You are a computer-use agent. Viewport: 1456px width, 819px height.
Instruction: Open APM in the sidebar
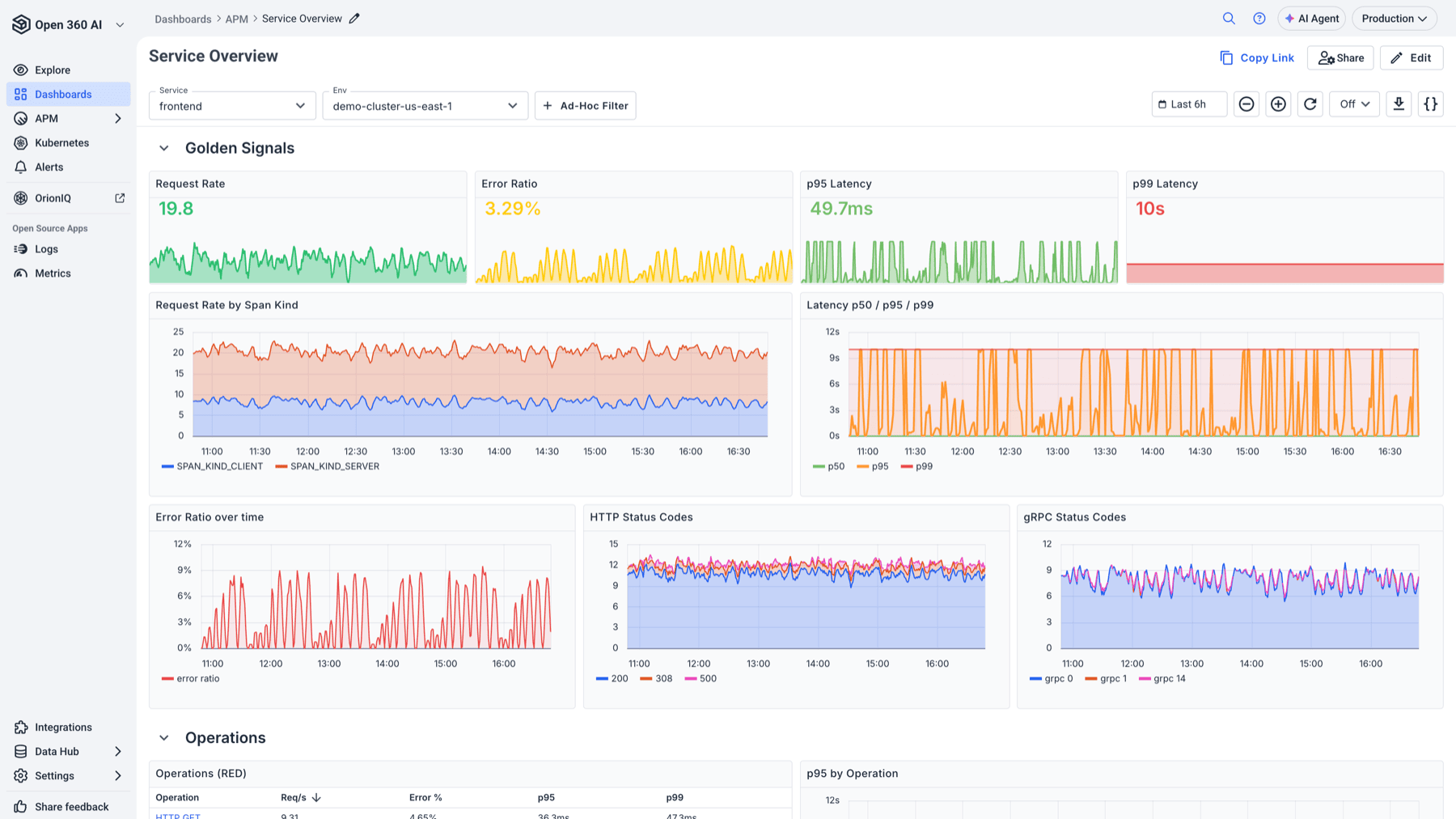[x=68, y=119]
